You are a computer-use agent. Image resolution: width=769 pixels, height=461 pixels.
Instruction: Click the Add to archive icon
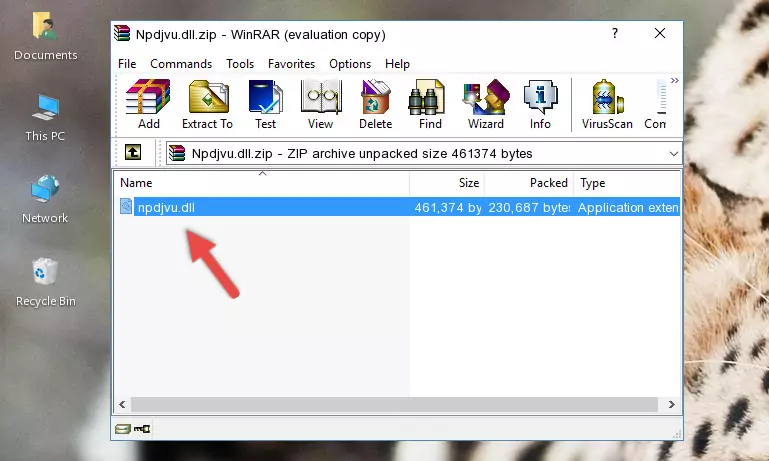click(148, 104)
